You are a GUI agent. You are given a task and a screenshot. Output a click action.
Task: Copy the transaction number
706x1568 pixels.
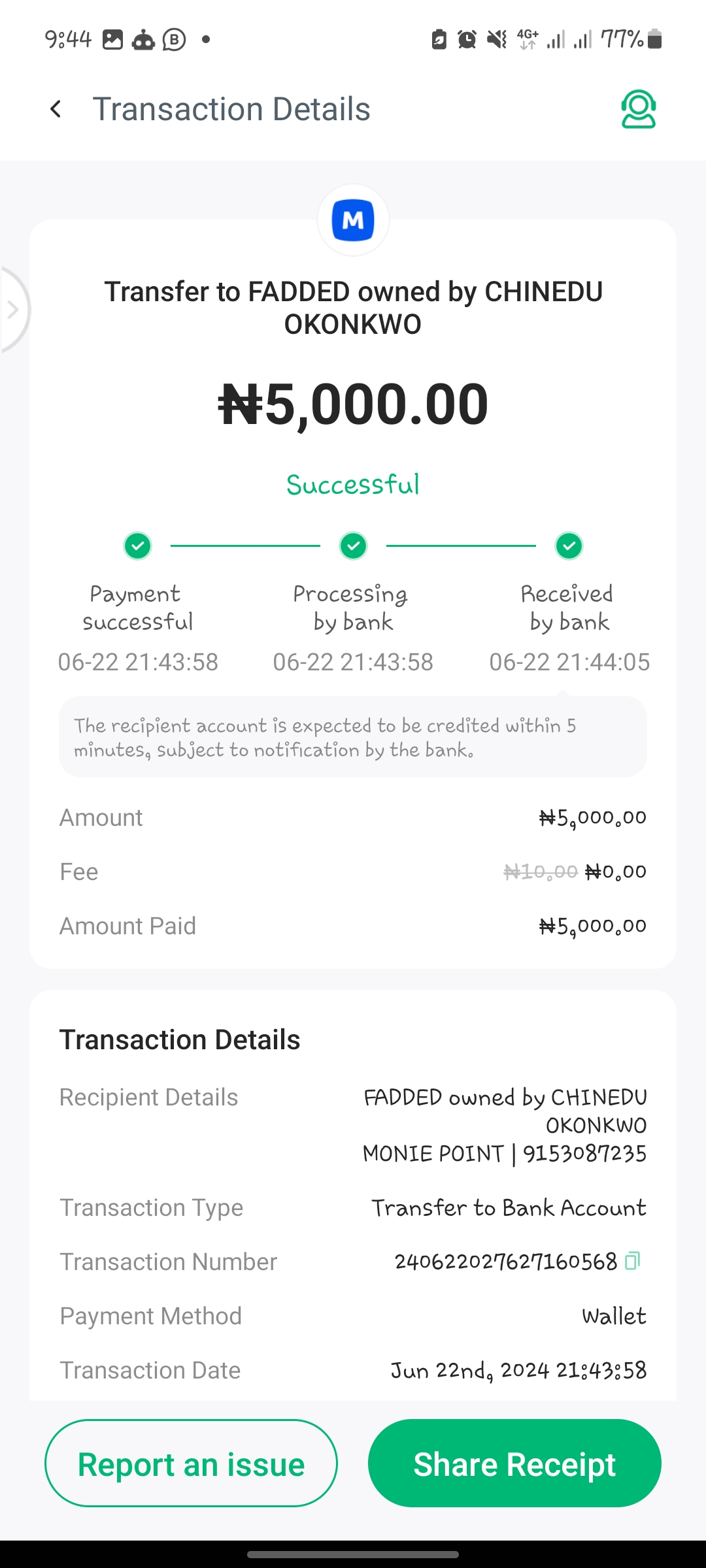[x=632, y=1261]
